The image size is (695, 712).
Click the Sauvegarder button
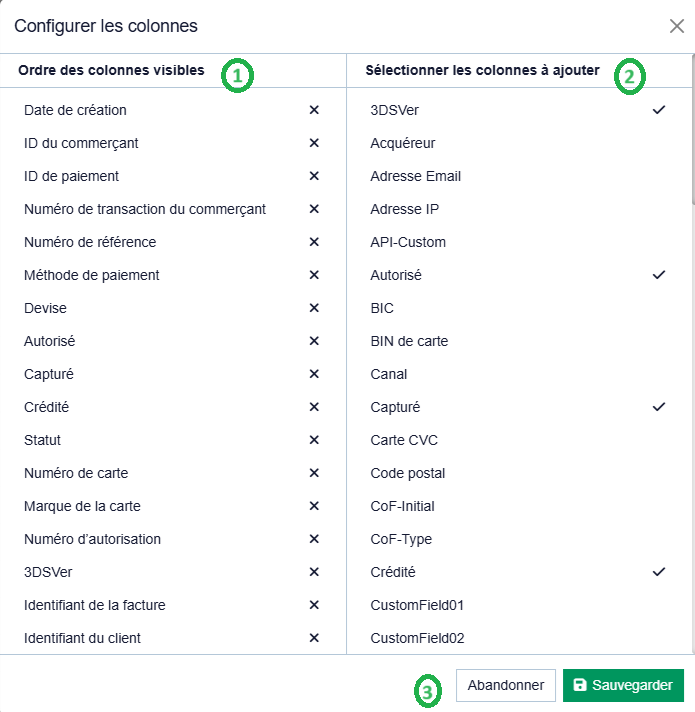tap(623, 686)
